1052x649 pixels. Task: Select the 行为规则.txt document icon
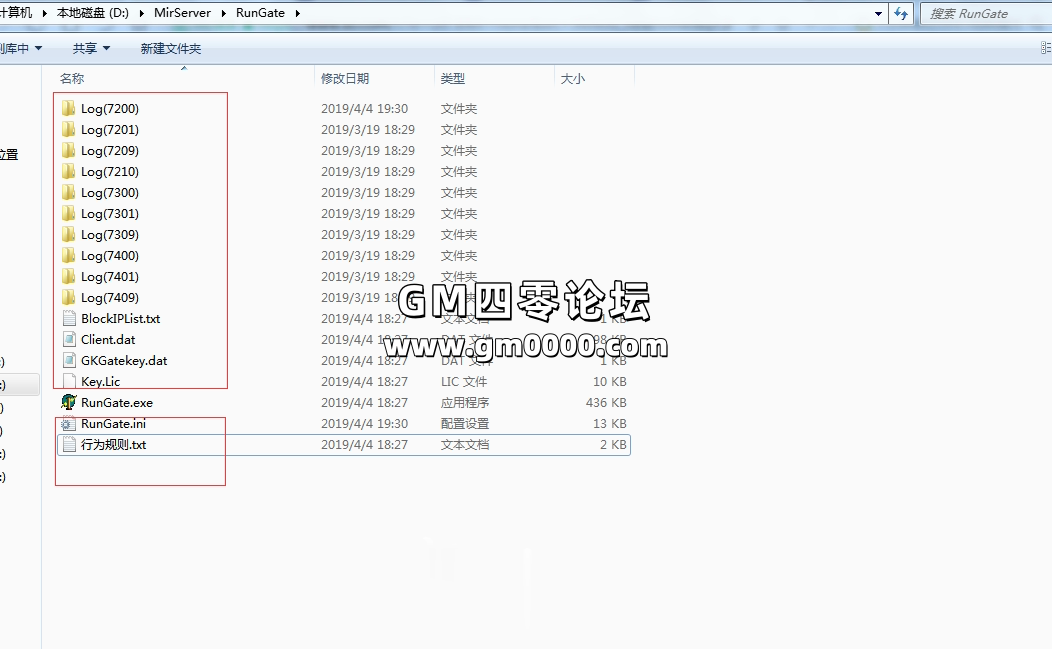(68, 444)
